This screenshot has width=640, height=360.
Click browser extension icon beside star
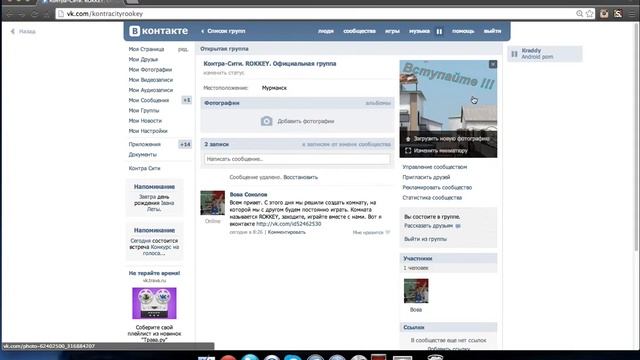(x=604, y=13)
